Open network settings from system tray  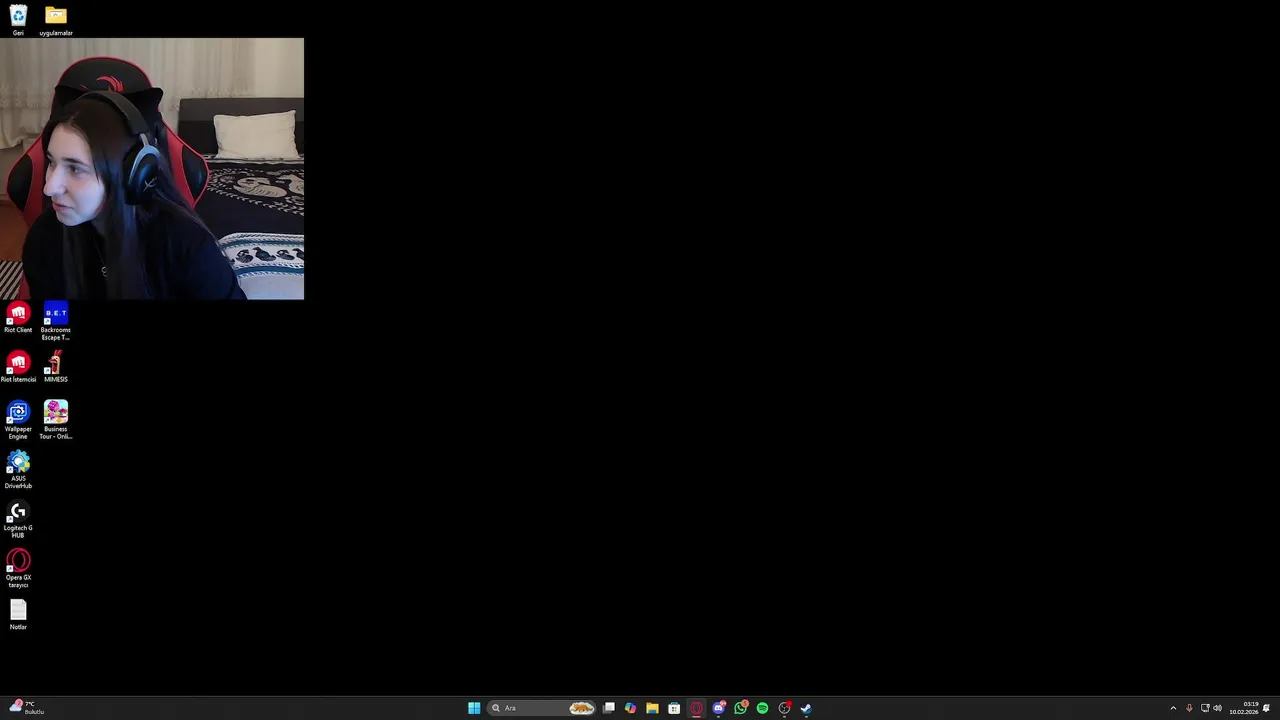pos(1205,708)
